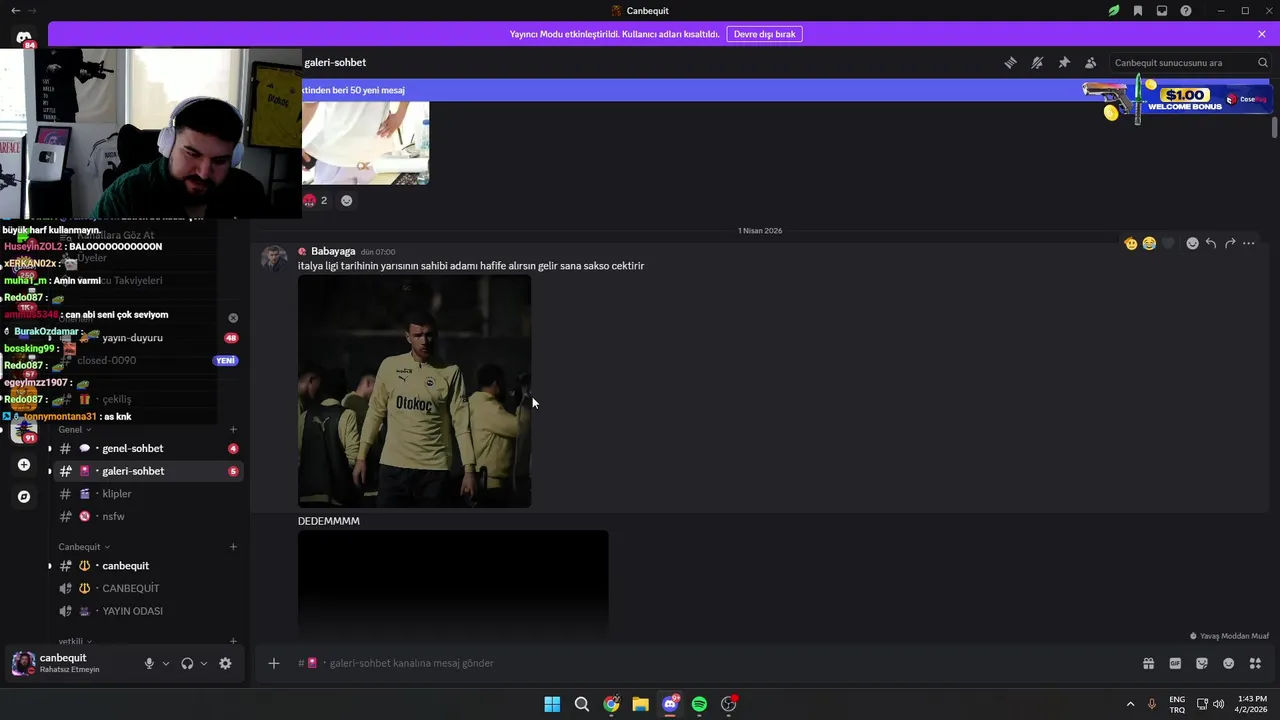Forward Babayaga's message

1230,243
